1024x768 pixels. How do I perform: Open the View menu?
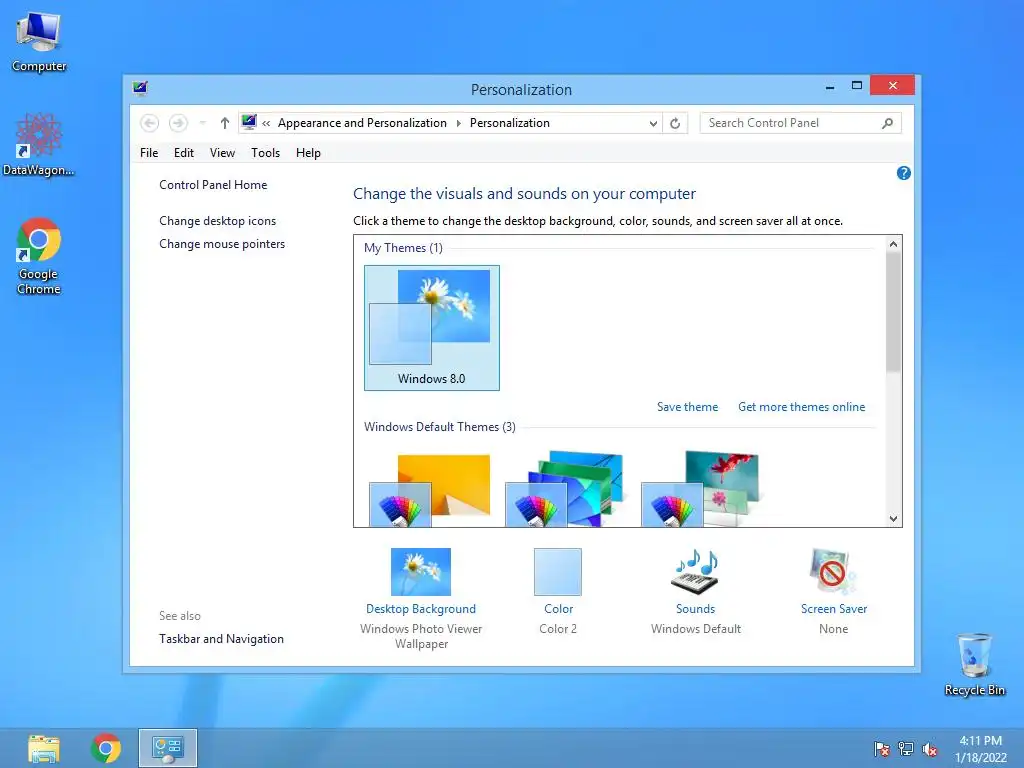click(x=222, y=153)
